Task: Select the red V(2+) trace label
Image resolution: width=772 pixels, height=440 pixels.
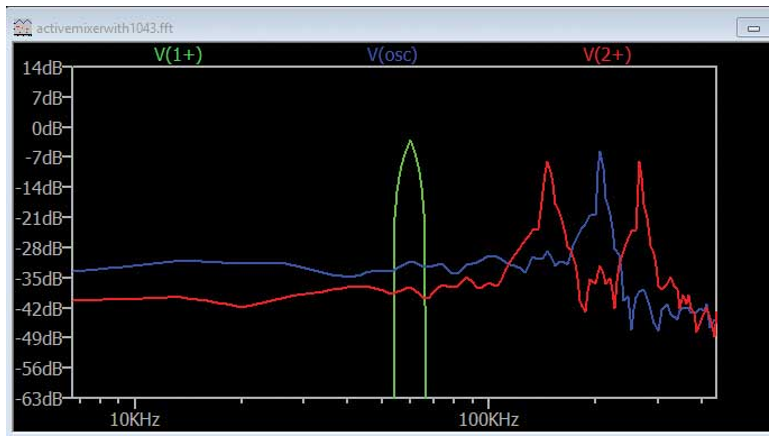Action: point(607,55)
